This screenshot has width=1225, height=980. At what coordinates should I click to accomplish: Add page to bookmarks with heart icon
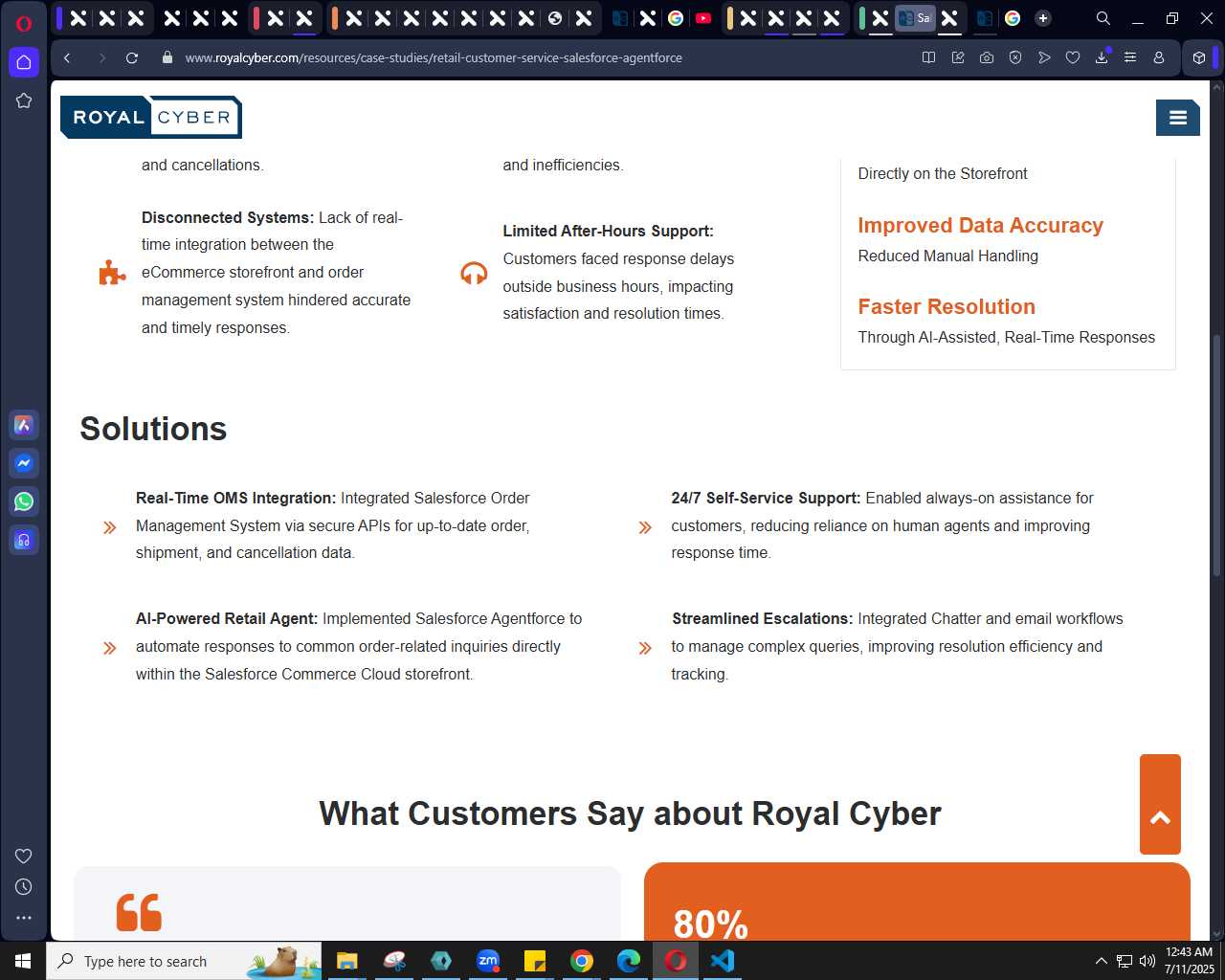point(1073,57)
